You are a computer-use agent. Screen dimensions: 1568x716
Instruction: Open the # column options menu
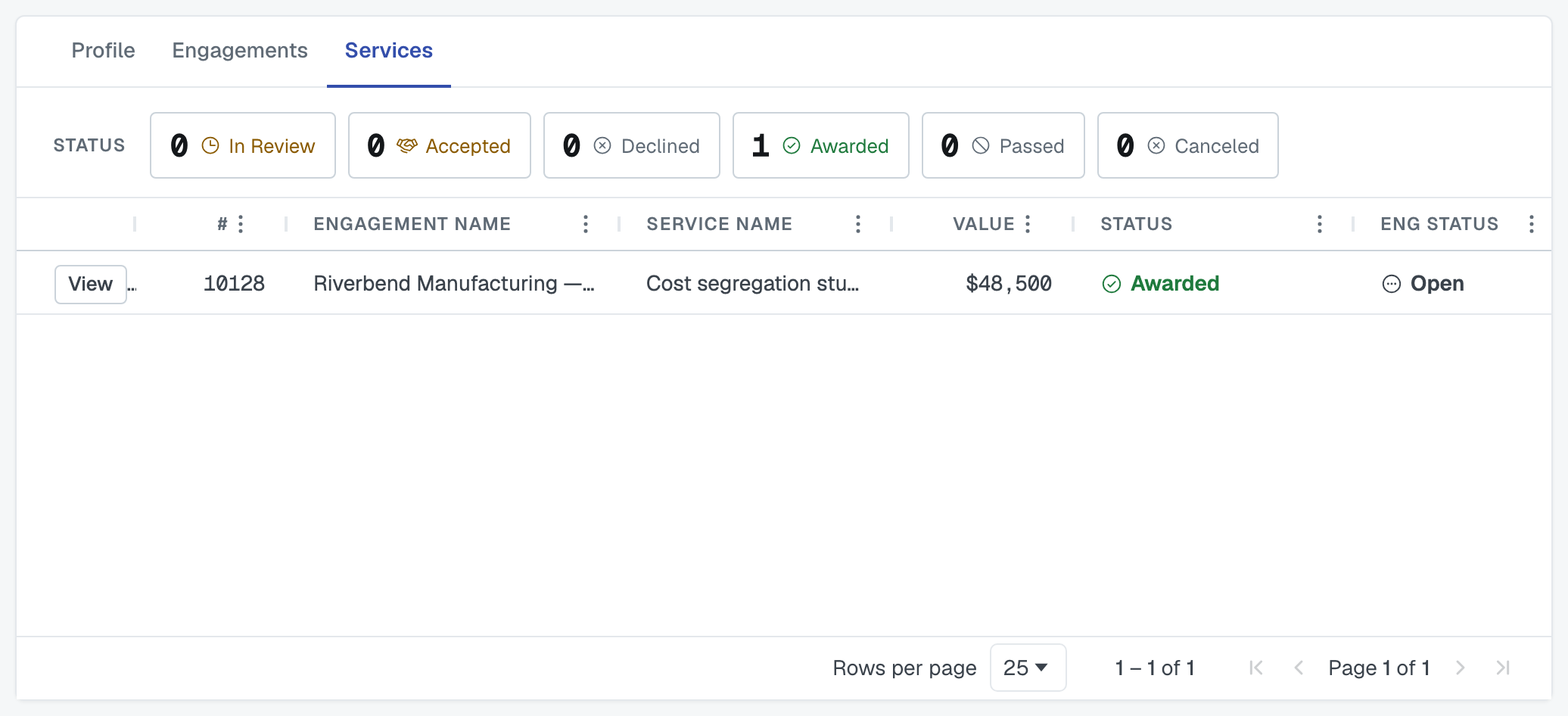pyautogui.click(x=241, y=224)
